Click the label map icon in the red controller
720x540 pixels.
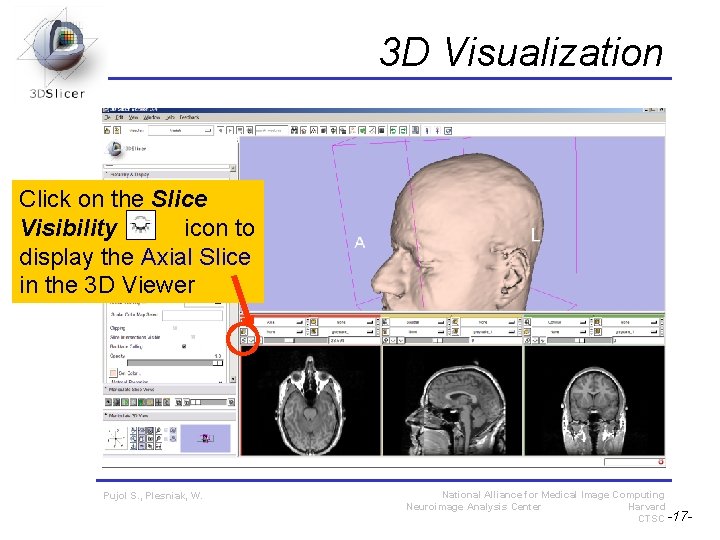coord(244,332)
